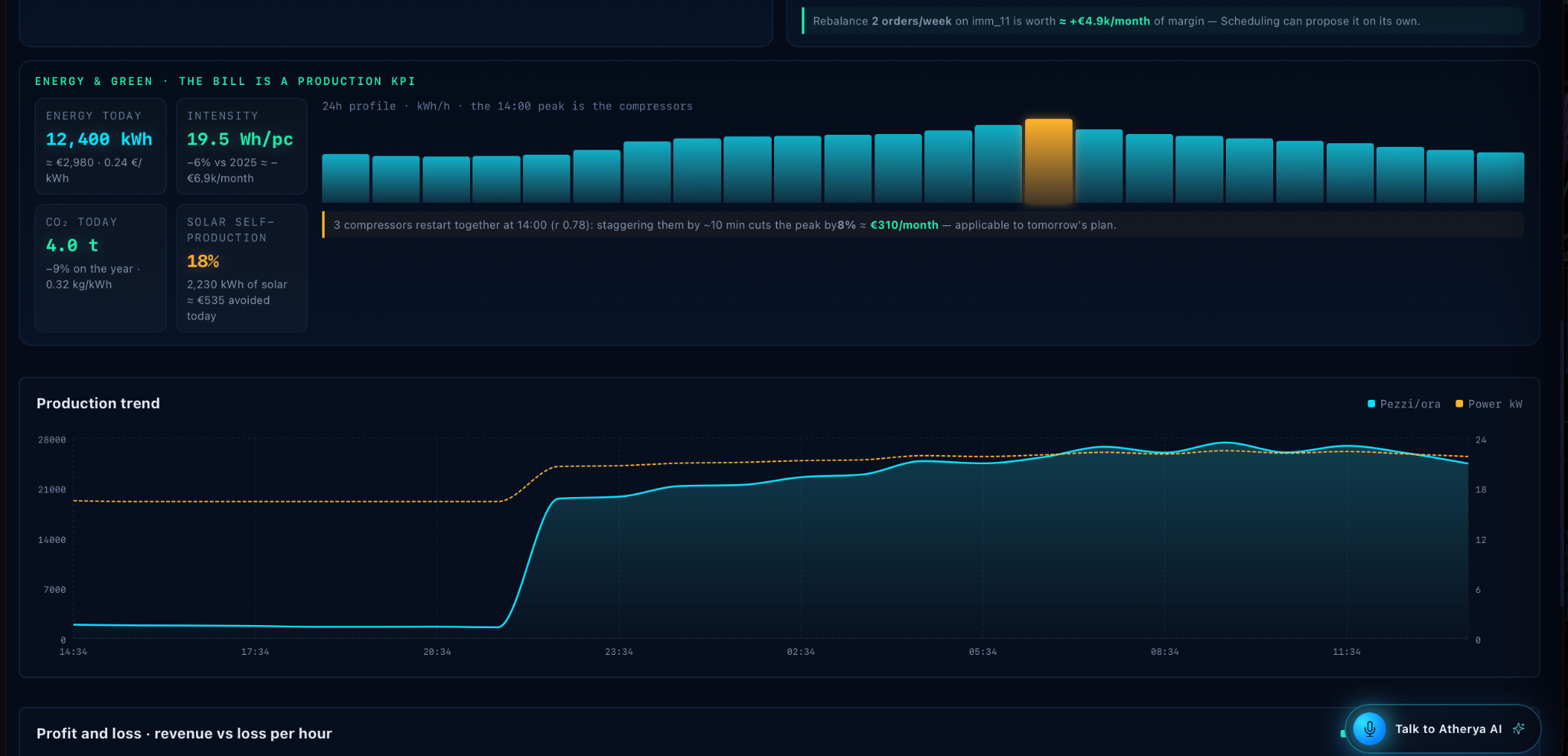Screen dimensions: 1568x756
Task: Click the Energy & Green section title
Action: pyautogui.click(x=225, y=81)
